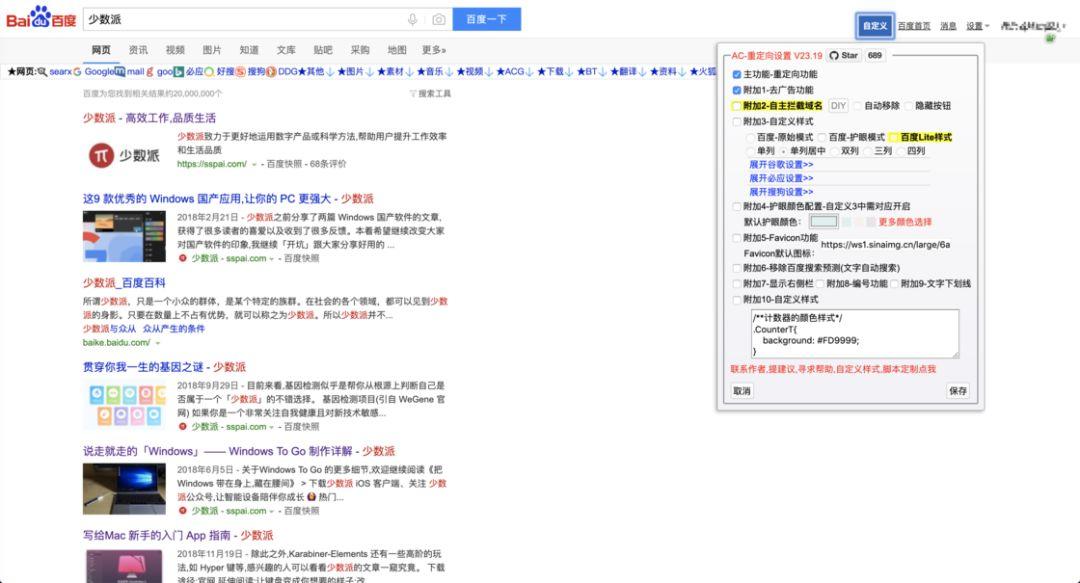Uncheck 附加1-去广告功能 checkbox
Screen dimensions: 1080x583
(x=736, y=90)
